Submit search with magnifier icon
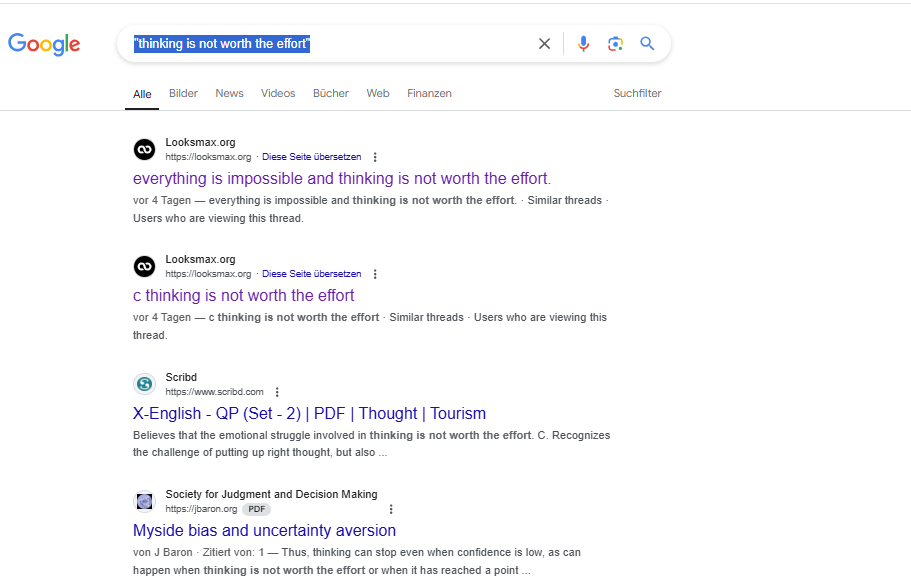The image size is (911, 580). [x=647, y=44]
